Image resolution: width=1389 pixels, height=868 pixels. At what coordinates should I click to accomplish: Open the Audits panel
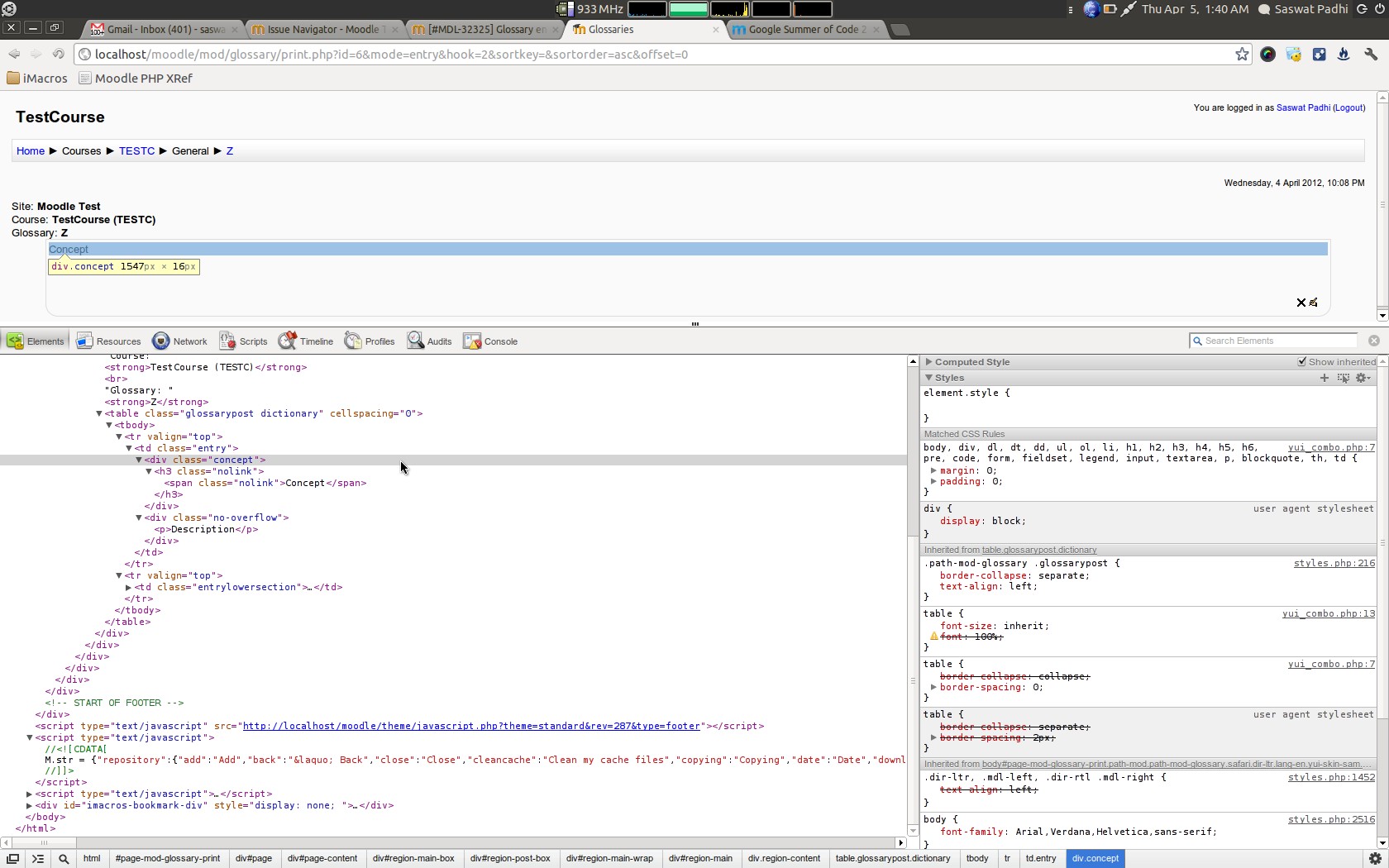(x=430, y=341)
